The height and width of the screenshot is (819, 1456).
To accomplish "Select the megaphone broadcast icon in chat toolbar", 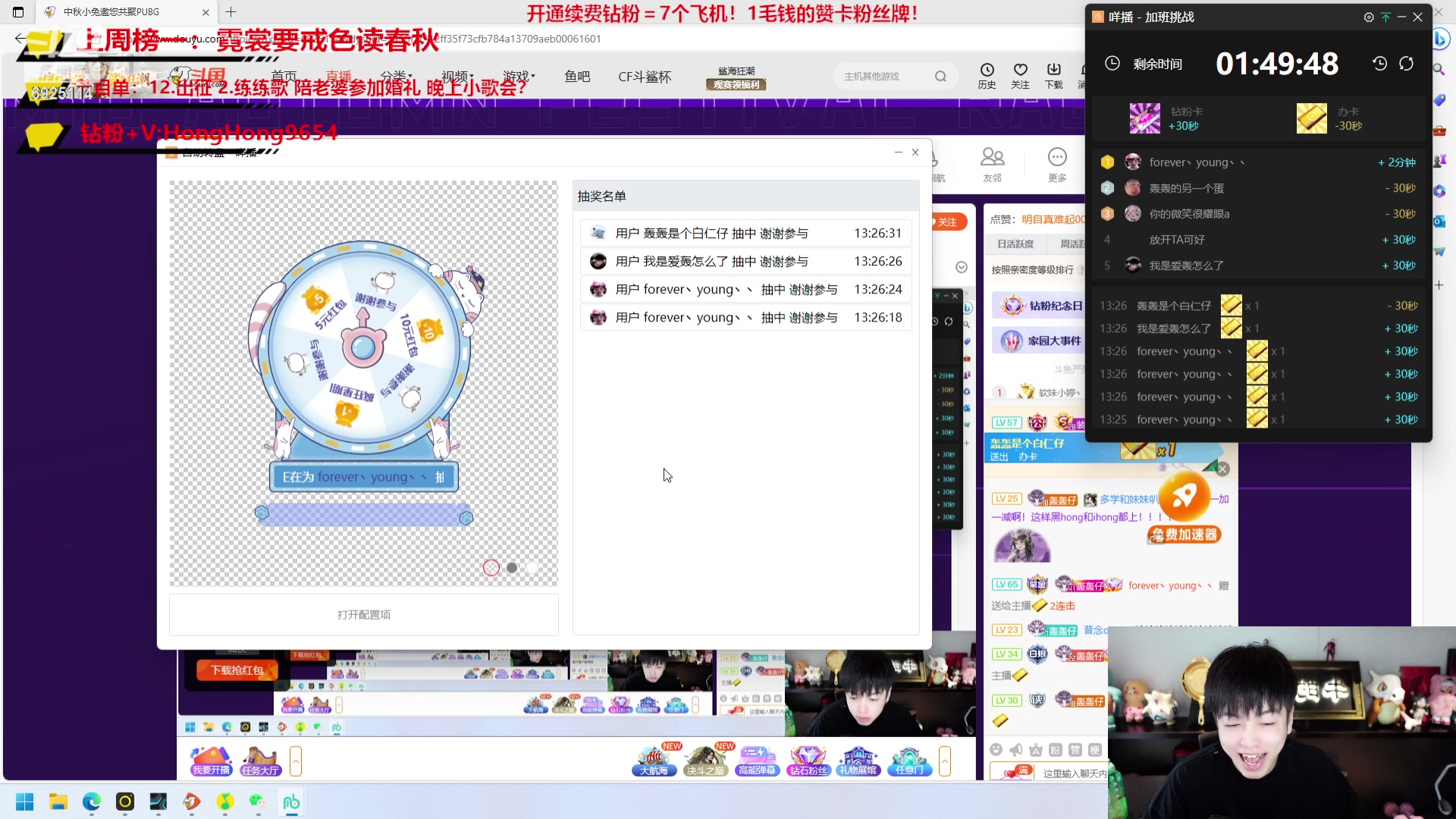I will [1015, 749].
